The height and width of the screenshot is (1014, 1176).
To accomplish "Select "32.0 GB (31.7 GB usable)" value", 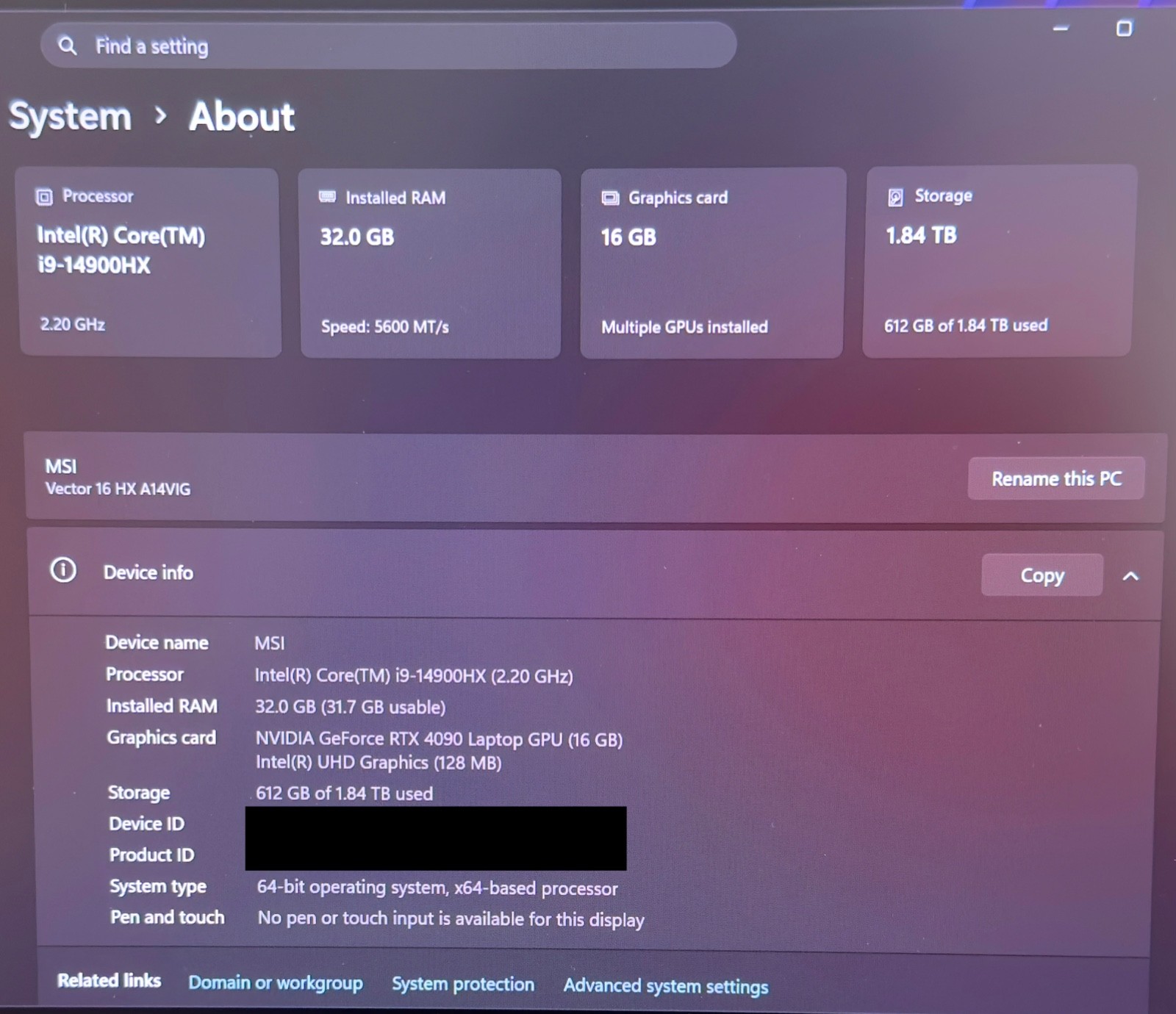I will tap(350, 707).
